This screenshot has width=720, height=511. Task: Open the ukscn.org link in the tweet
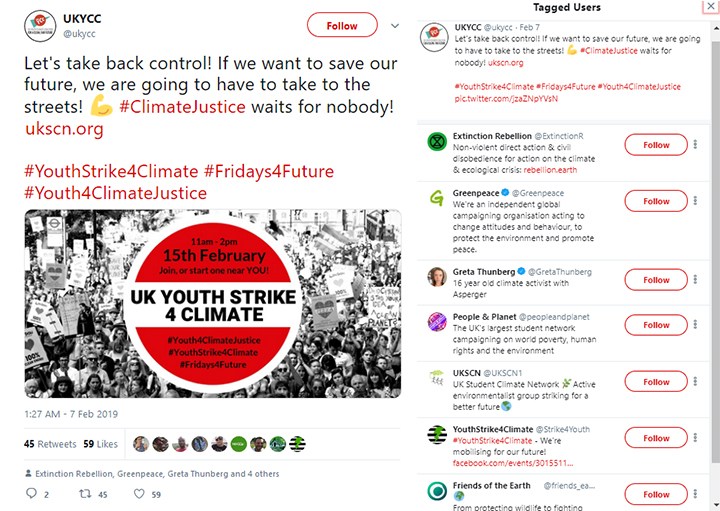pos(64,129)
